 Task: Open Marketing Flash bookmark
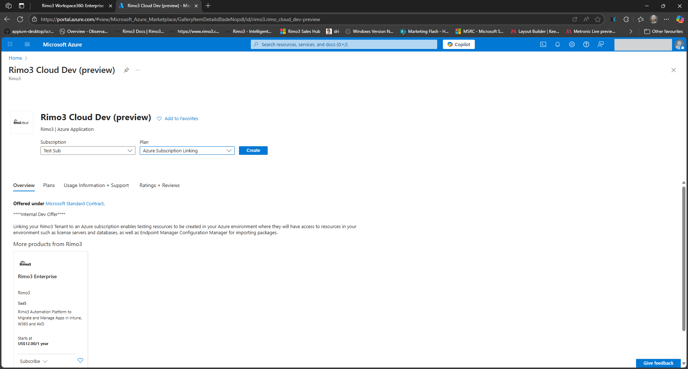(424, 32)
